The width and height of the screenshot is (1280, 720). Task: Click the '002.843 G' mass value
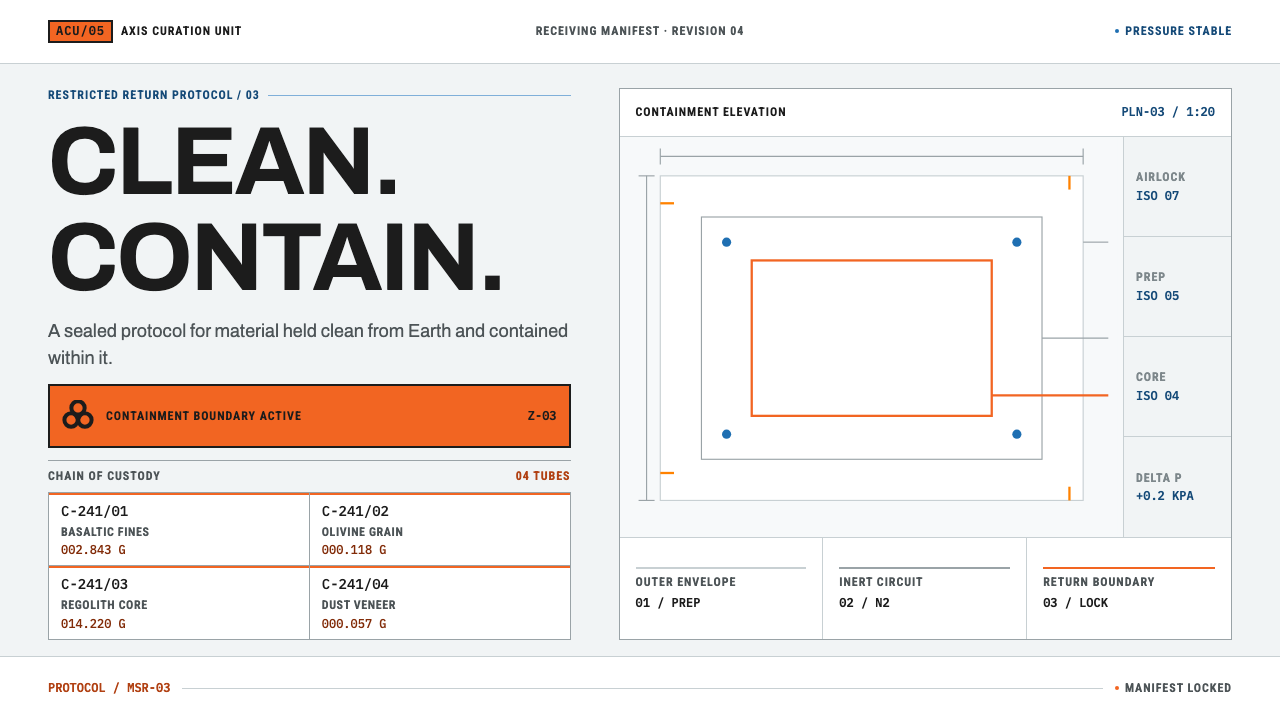tap(93, 550)
